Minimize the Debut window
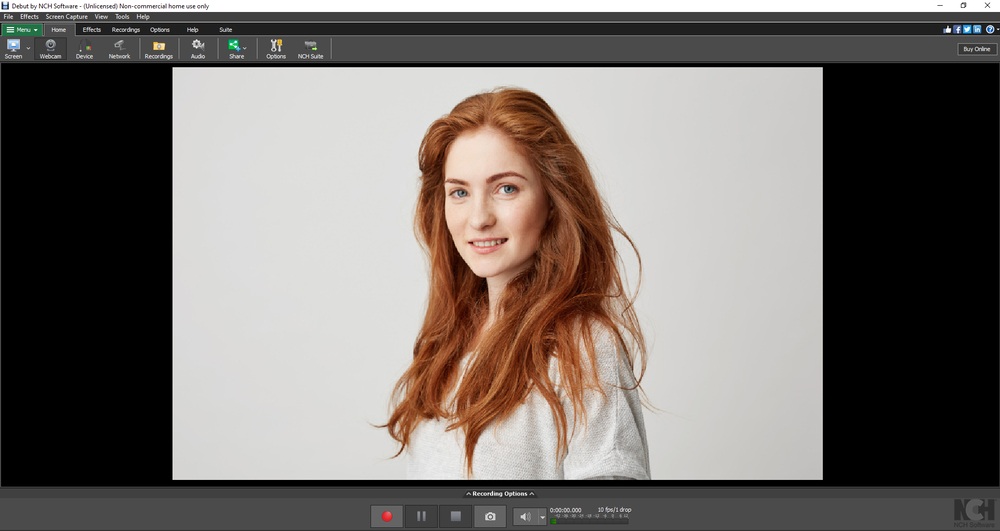1000x531 pixels. click(940, 6)
